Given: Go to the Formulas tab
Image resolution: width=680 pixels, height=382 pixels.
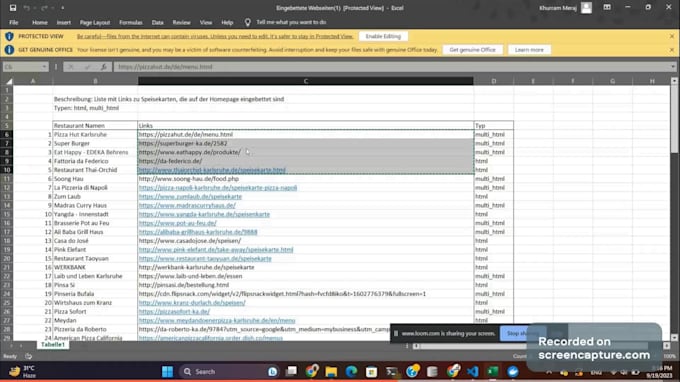Looking at the screenshot, I should (x=131, y=23).
